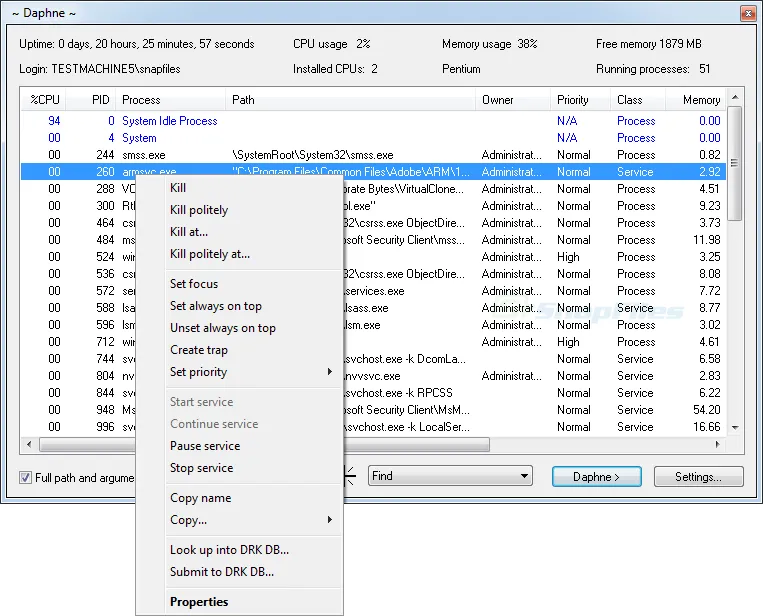Select PID 524 High priority row

click(x=373, y=256)
